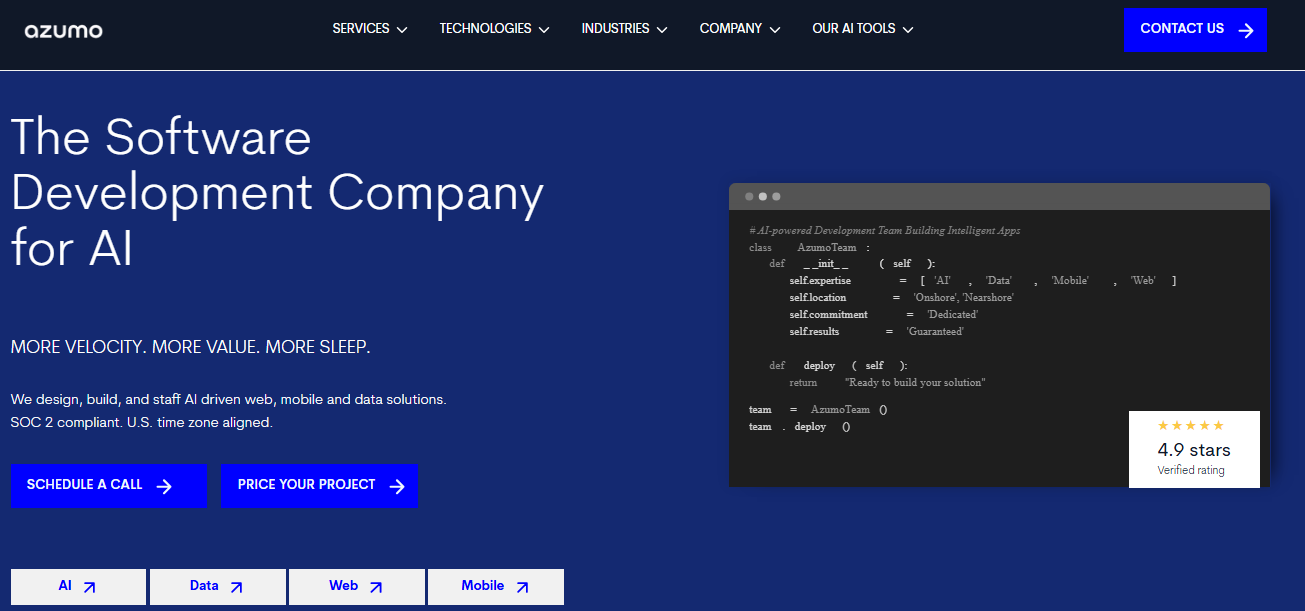This screenshot has width=1305, height=611.
Task: Click the AI-powered Development Team comment line
Action: click(x=885, y=230)
